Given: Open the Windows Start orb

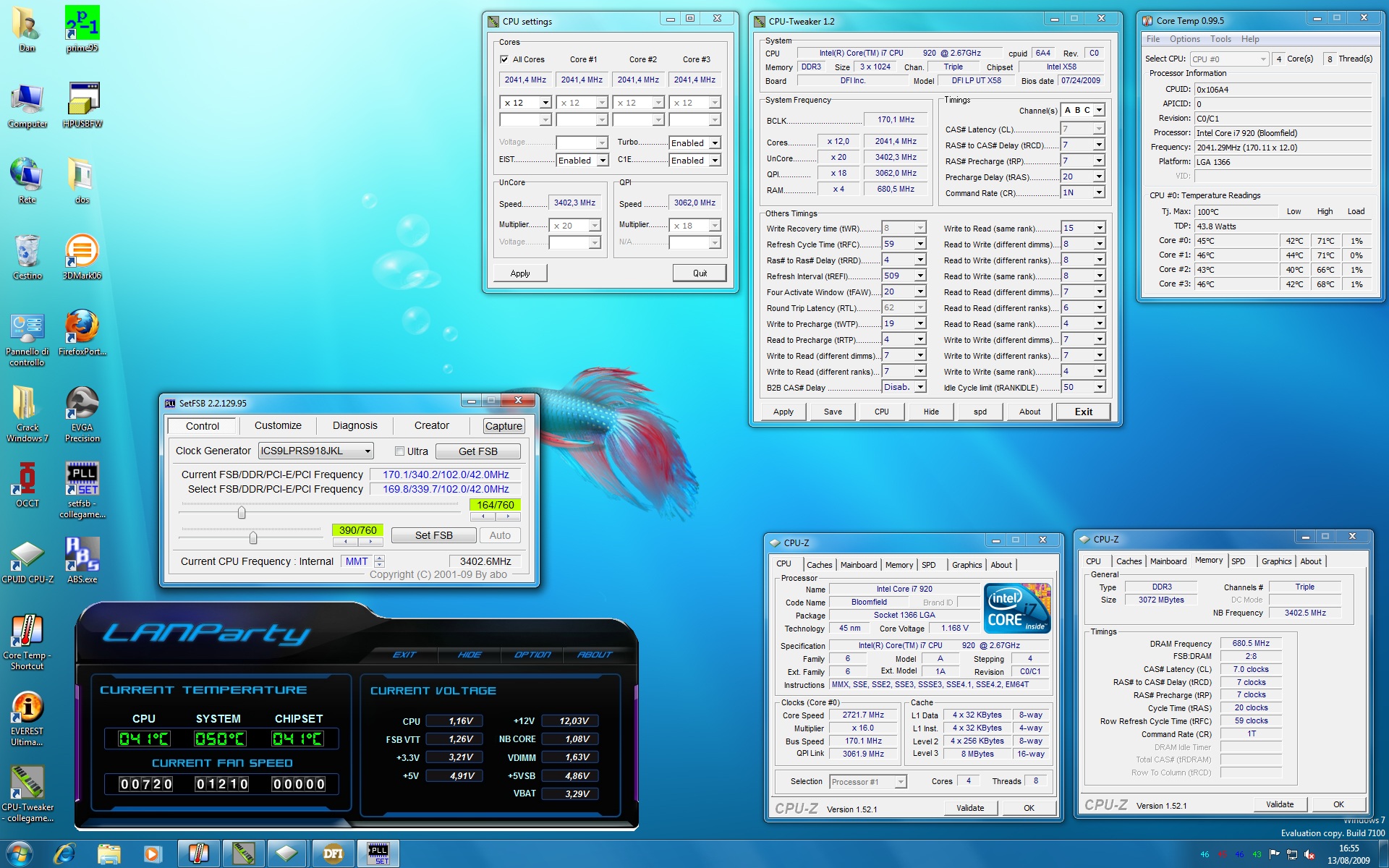Looking at the screenshot, I should pyautogui.click(x=20, y=854).
